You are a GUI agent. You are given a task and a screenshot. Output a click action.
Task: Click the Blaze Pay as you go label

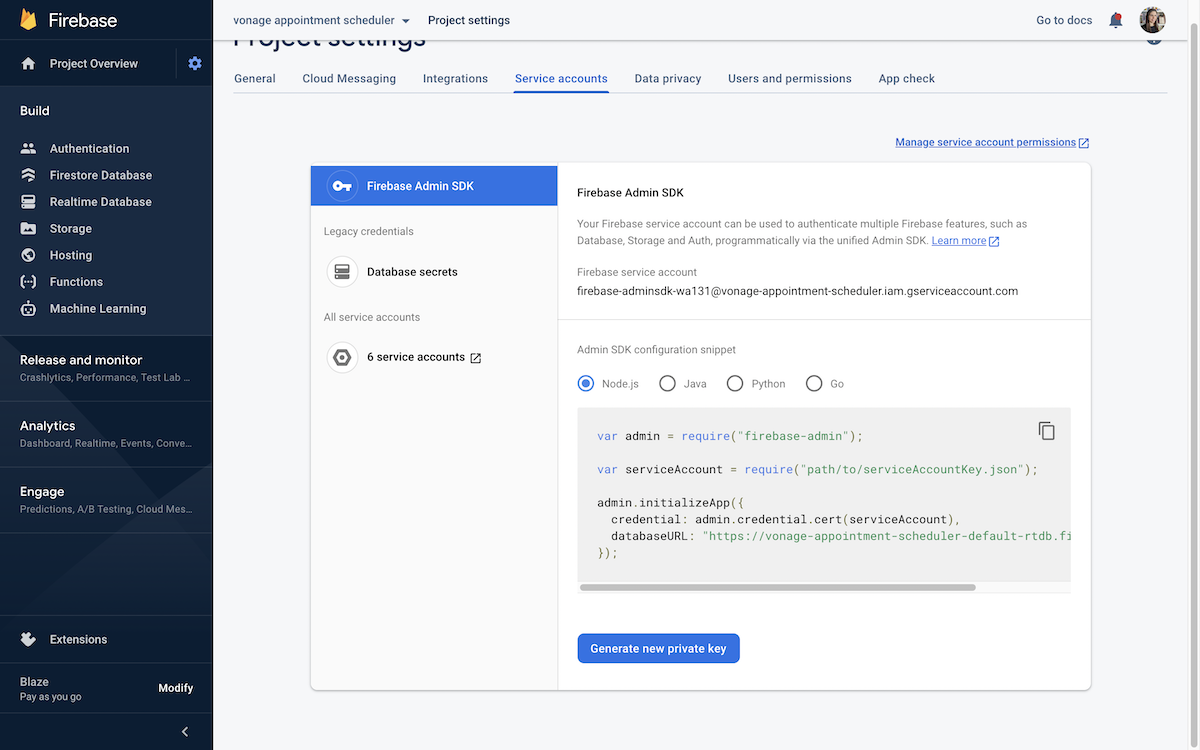(x=51, y=689)
